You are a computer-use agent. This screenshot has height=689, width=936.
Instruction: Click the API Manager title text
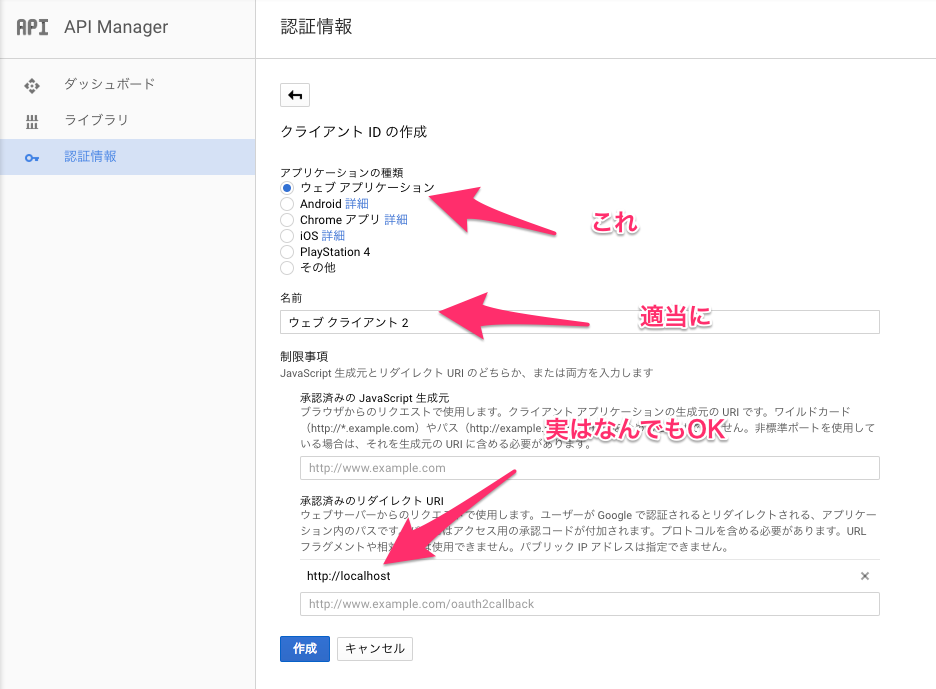tap(116, 27)
